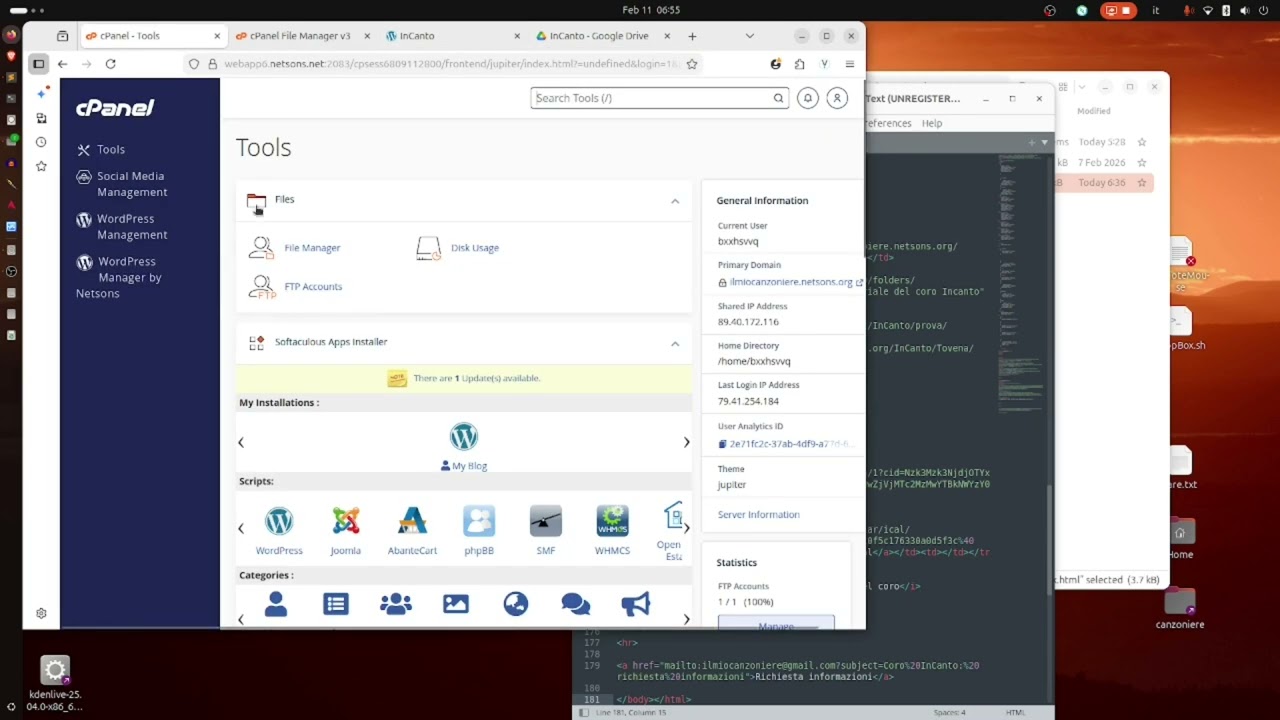Open the browser hamburger menu
This screenshot has width=1280, height=720.
(849, 64)
